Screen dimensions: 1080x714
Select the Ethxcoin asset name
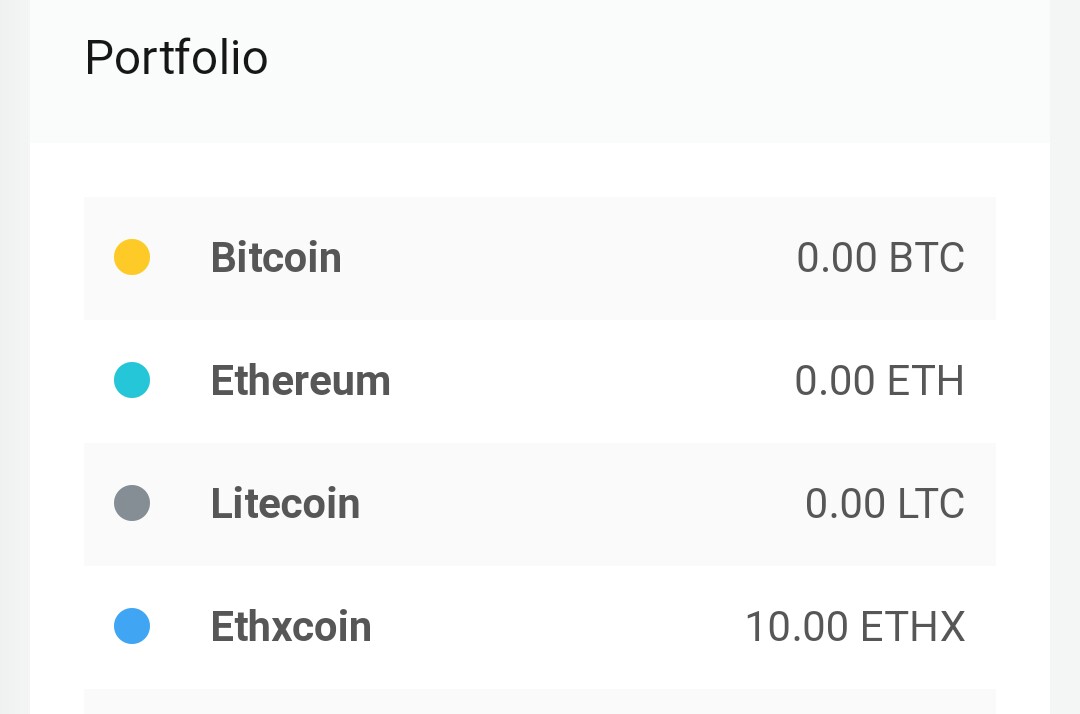(291, 626)
